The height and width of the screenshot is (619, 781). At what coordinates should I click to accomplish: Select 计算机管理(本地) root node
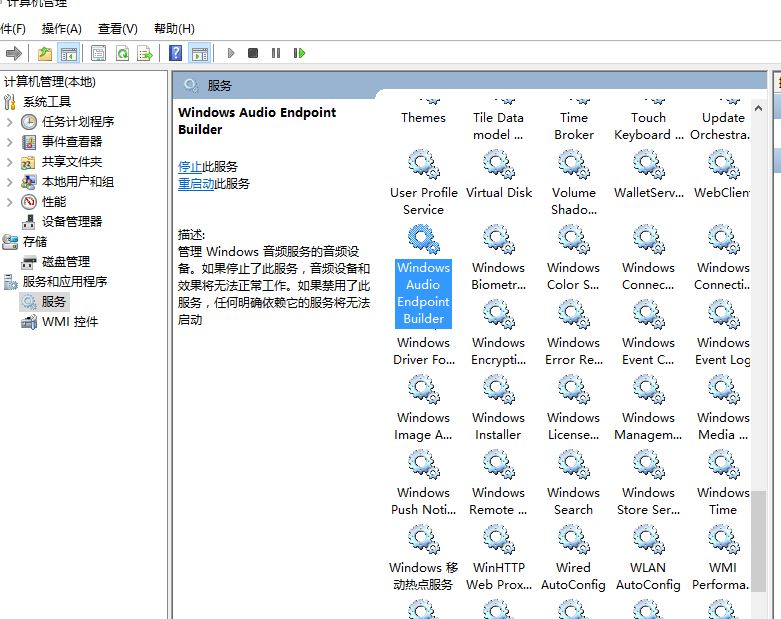coord(50,82)
